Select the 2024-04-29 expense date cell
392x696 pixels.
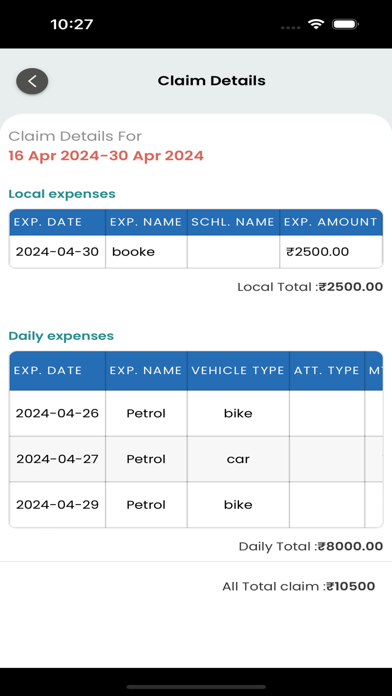click(x=57, y=505)
